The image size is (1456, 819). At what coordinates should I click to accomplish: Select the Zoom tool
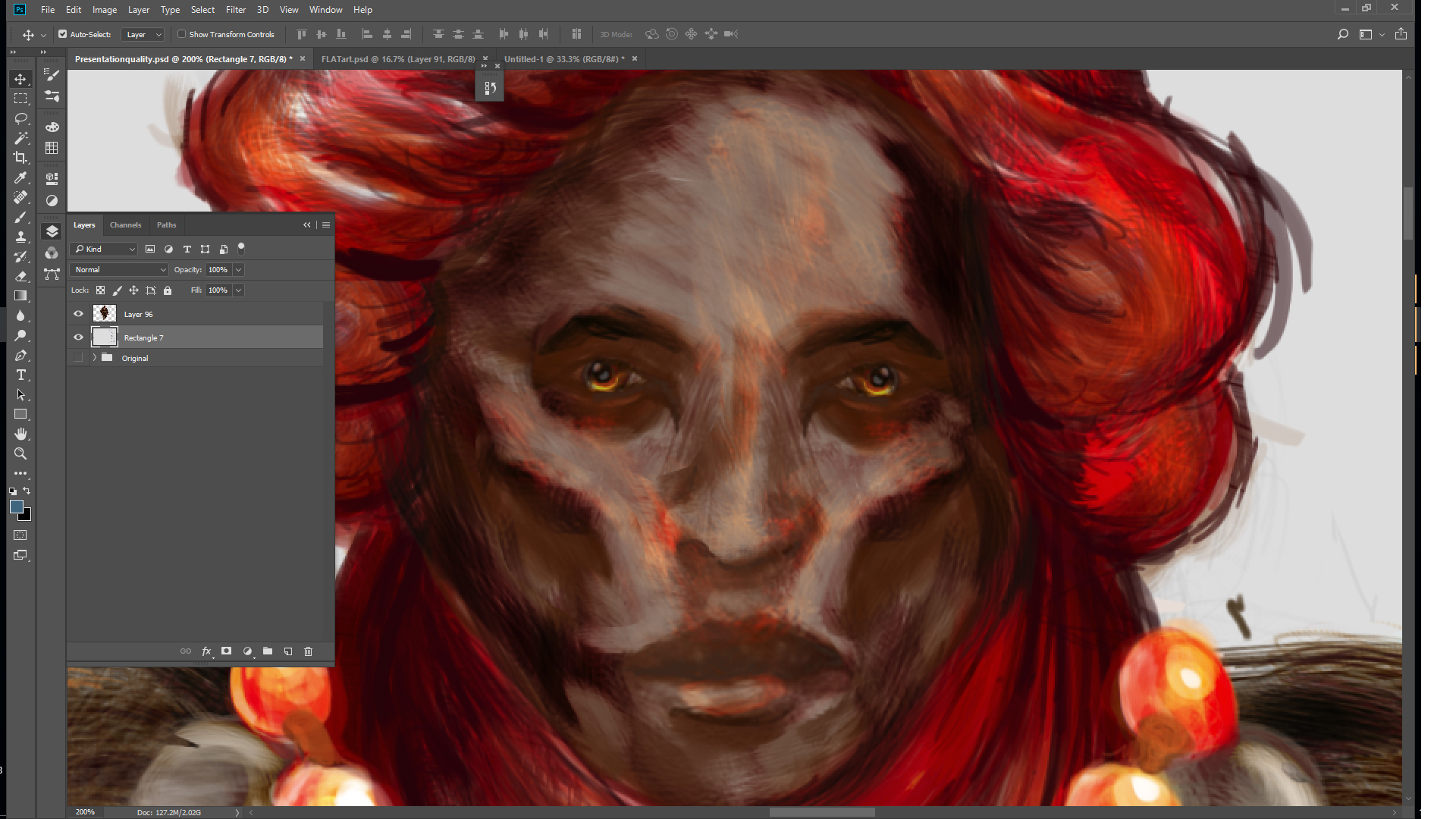click(20, 453)
